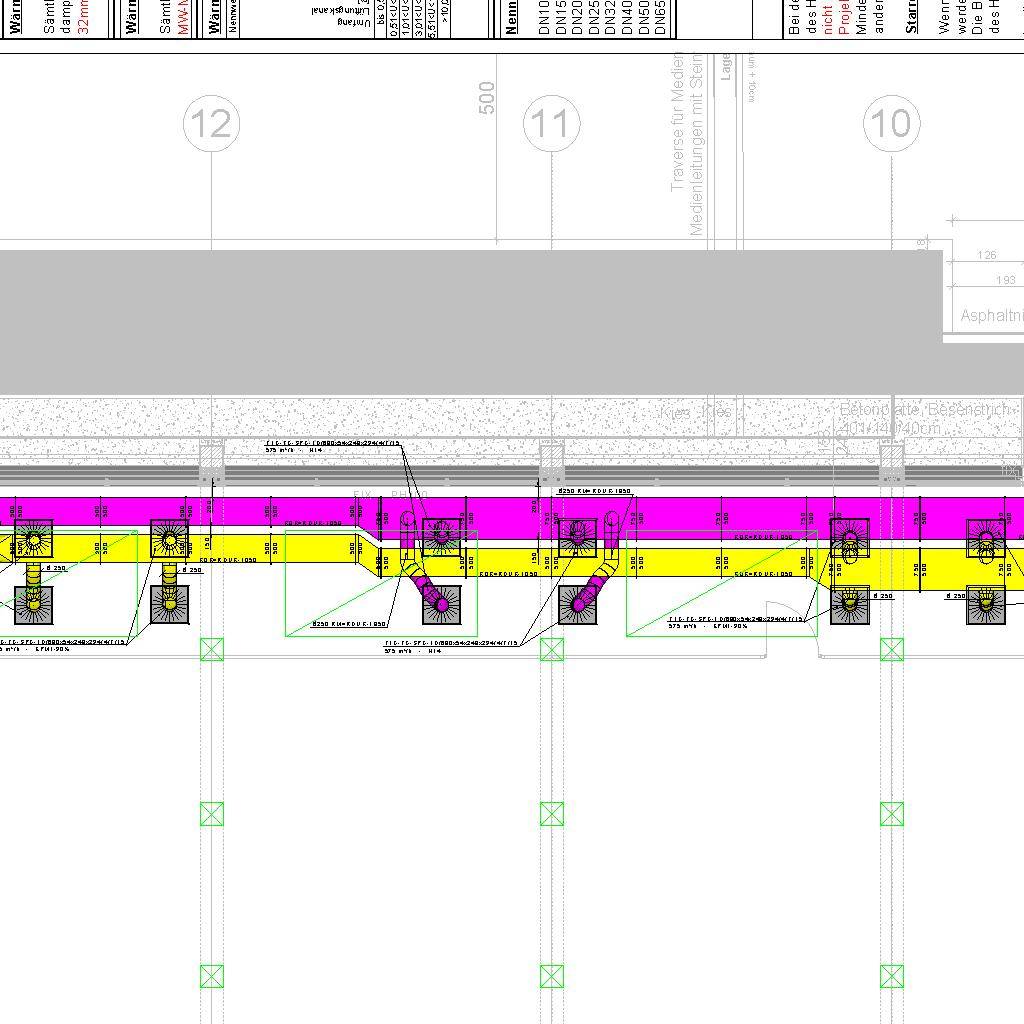This screenshot has height=1024, width=1024.
Task: Click the red "32mm" title block text
Action: coord(83,17)
